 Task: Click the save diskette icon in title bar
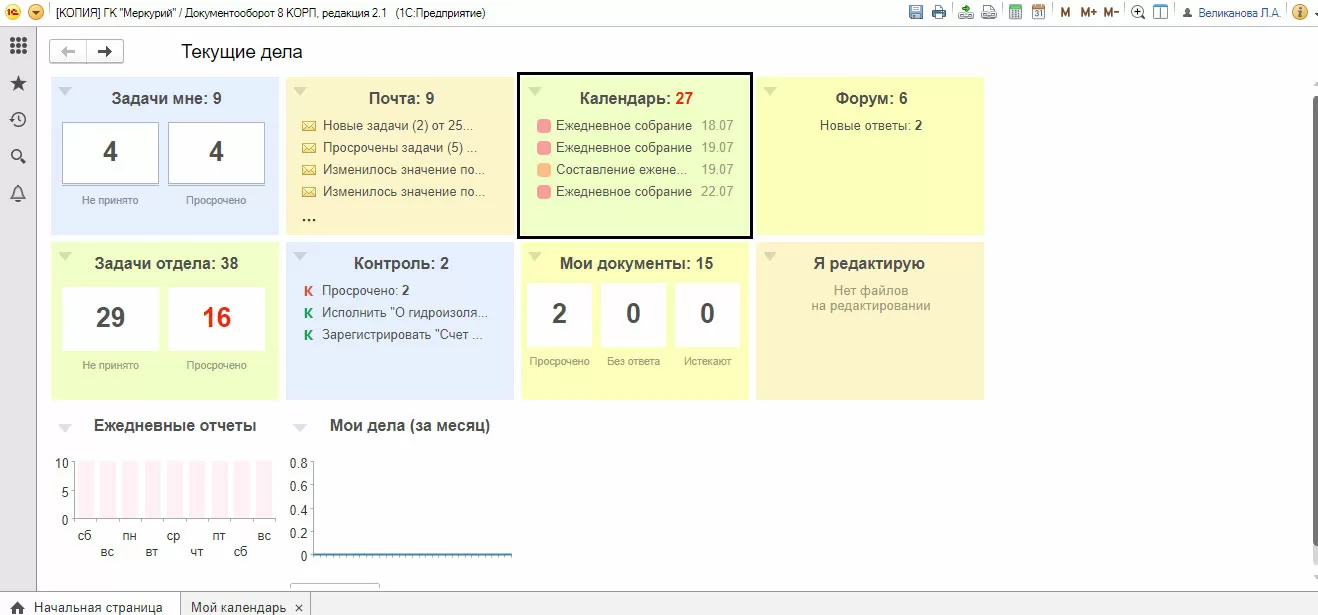point(915,12)
